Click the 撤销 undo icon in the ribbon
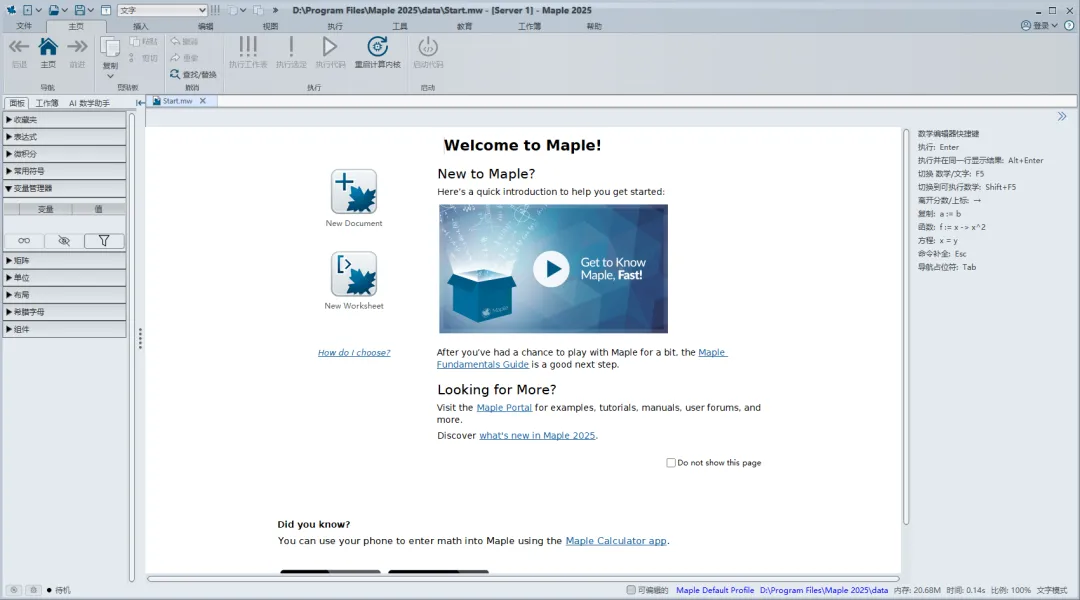1080x600 pixels. pos(176,41)
